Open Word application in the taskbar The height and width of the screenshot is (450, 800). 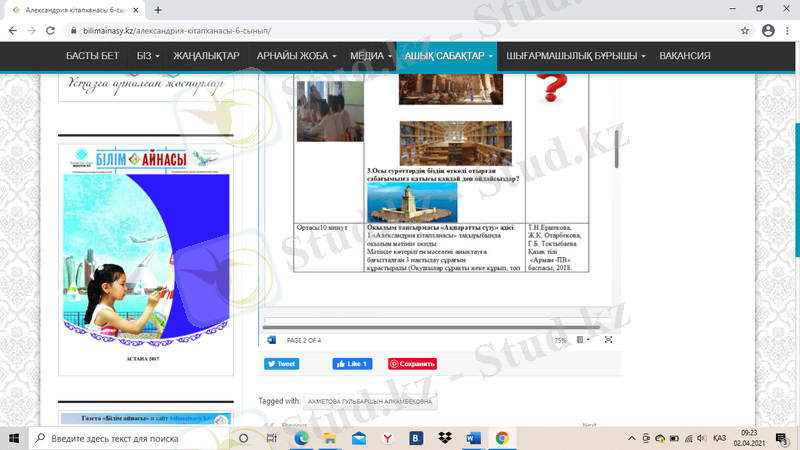click(473, 438)
